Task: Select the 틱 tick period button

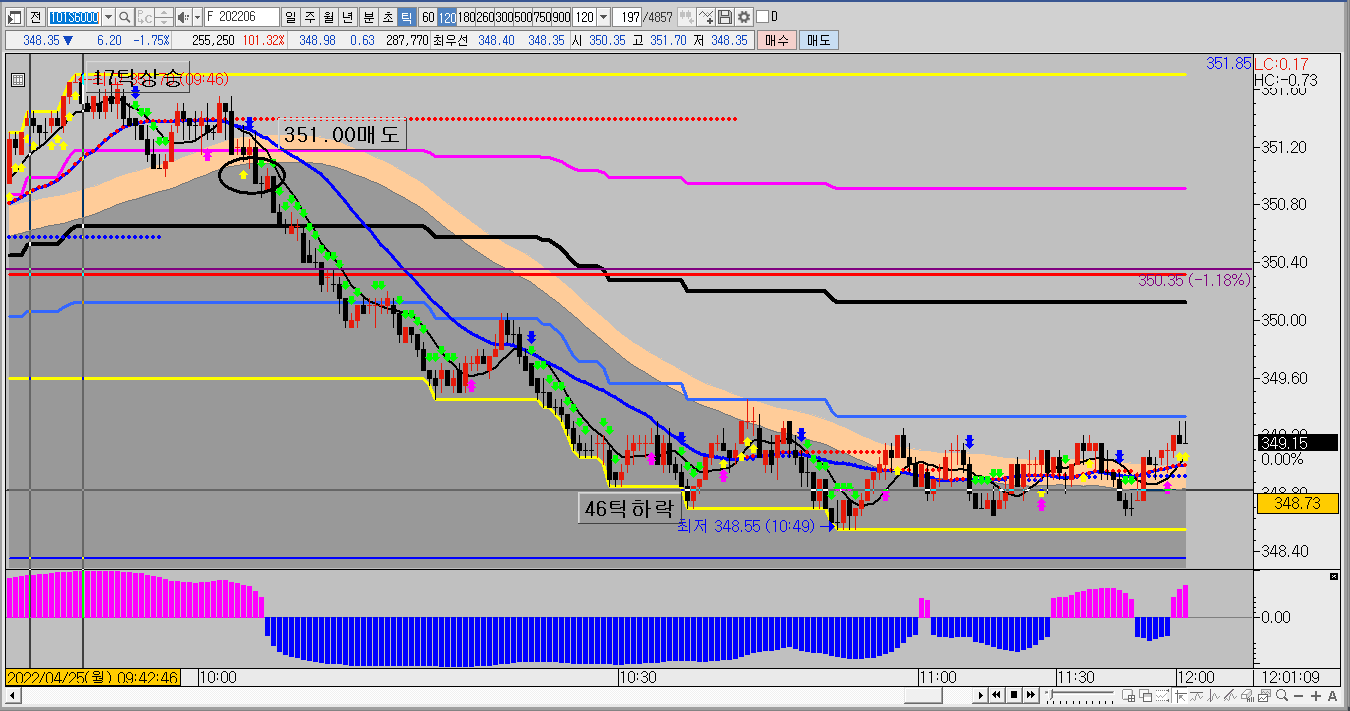Action: (406, 17)
